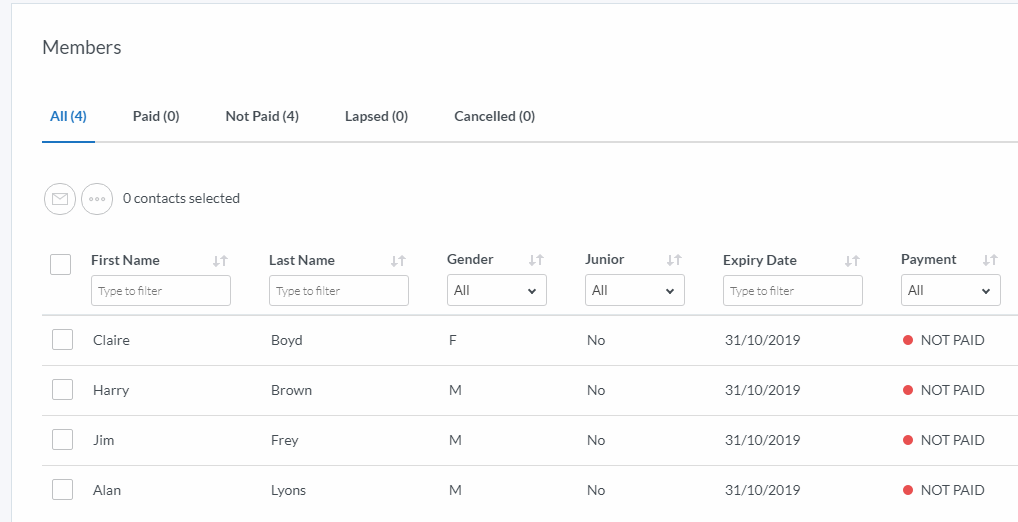The image size is (1018, 522).
Task: Check the box next to Harry Brown
Action: [x=63, y=390]
